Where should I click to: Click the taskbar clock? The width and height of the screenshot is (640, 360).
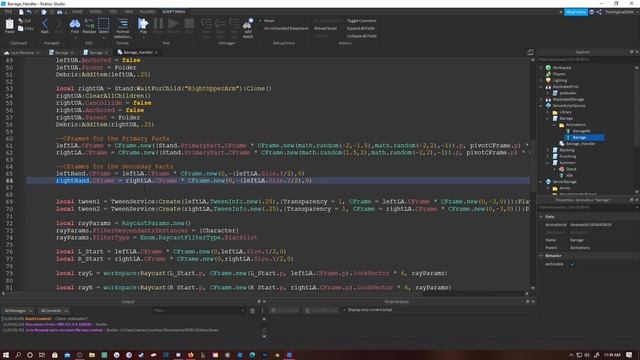pyautogui.click(x=612, y=355)
